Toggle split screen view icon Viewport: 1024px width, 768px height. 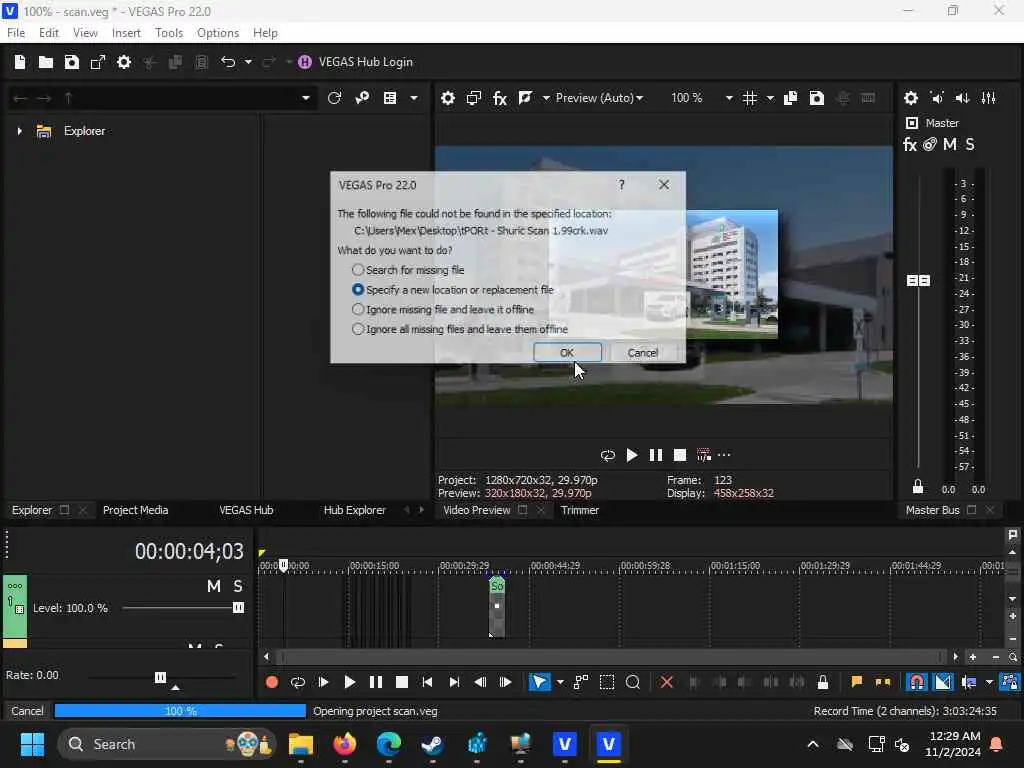pyautogui.click(x=525, y=98)
